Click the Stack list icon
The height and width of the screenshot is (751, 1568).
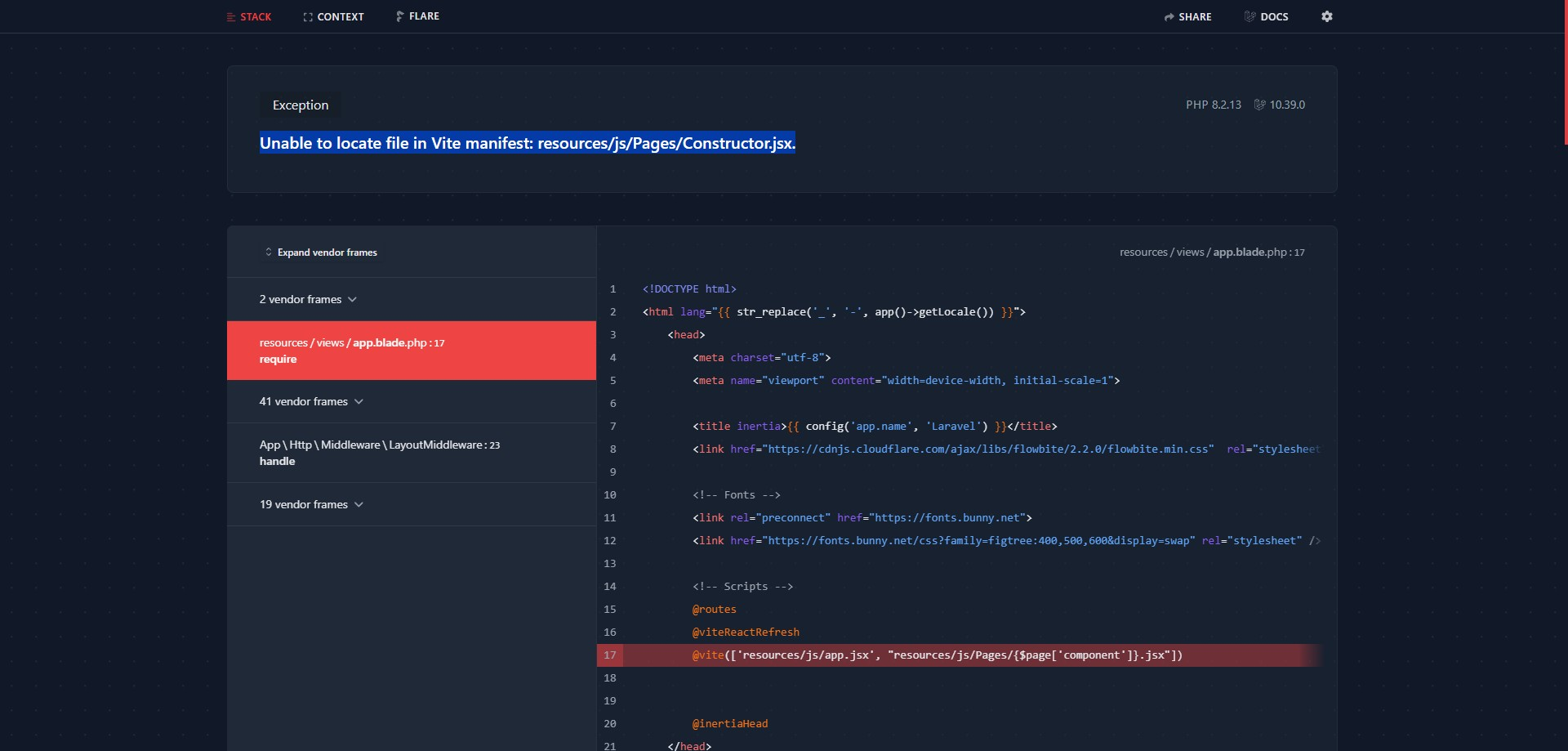(x=230, y=17)
